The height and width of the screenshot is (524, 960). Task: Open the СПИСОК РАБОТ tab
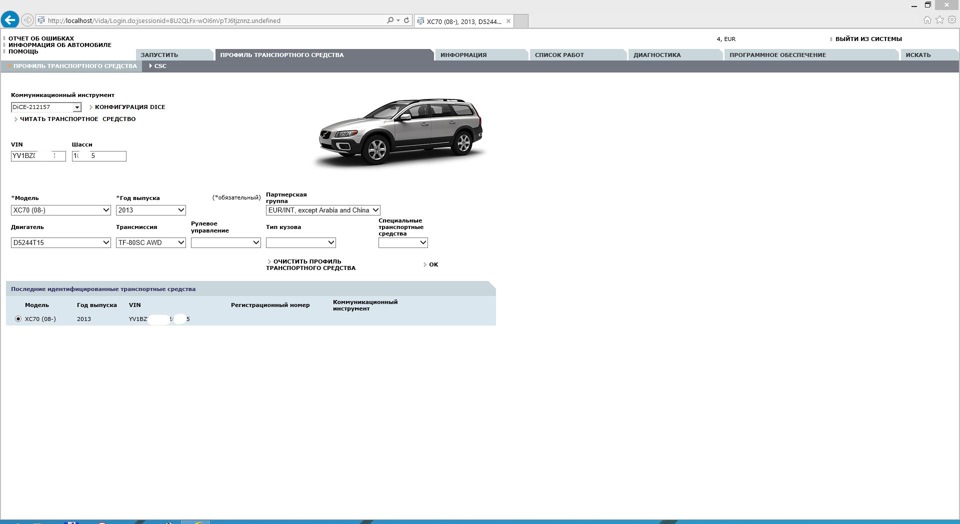(577, 55)
